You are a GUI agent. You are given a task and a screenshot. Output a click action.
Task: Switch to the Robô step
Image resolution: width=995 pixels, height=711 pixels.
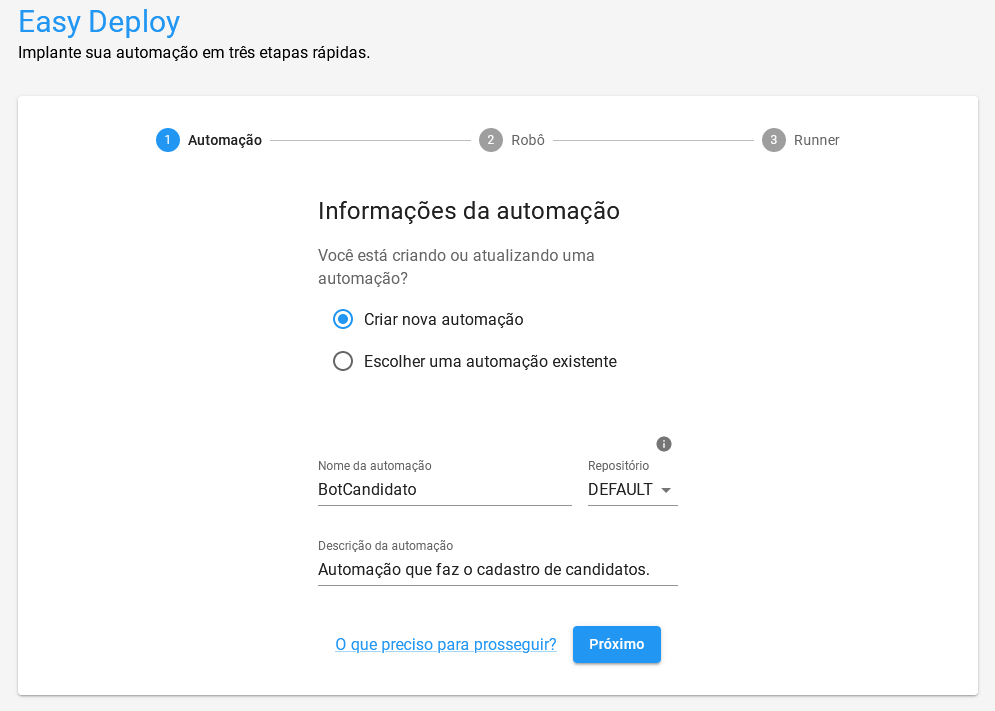(x=528, y=140)
